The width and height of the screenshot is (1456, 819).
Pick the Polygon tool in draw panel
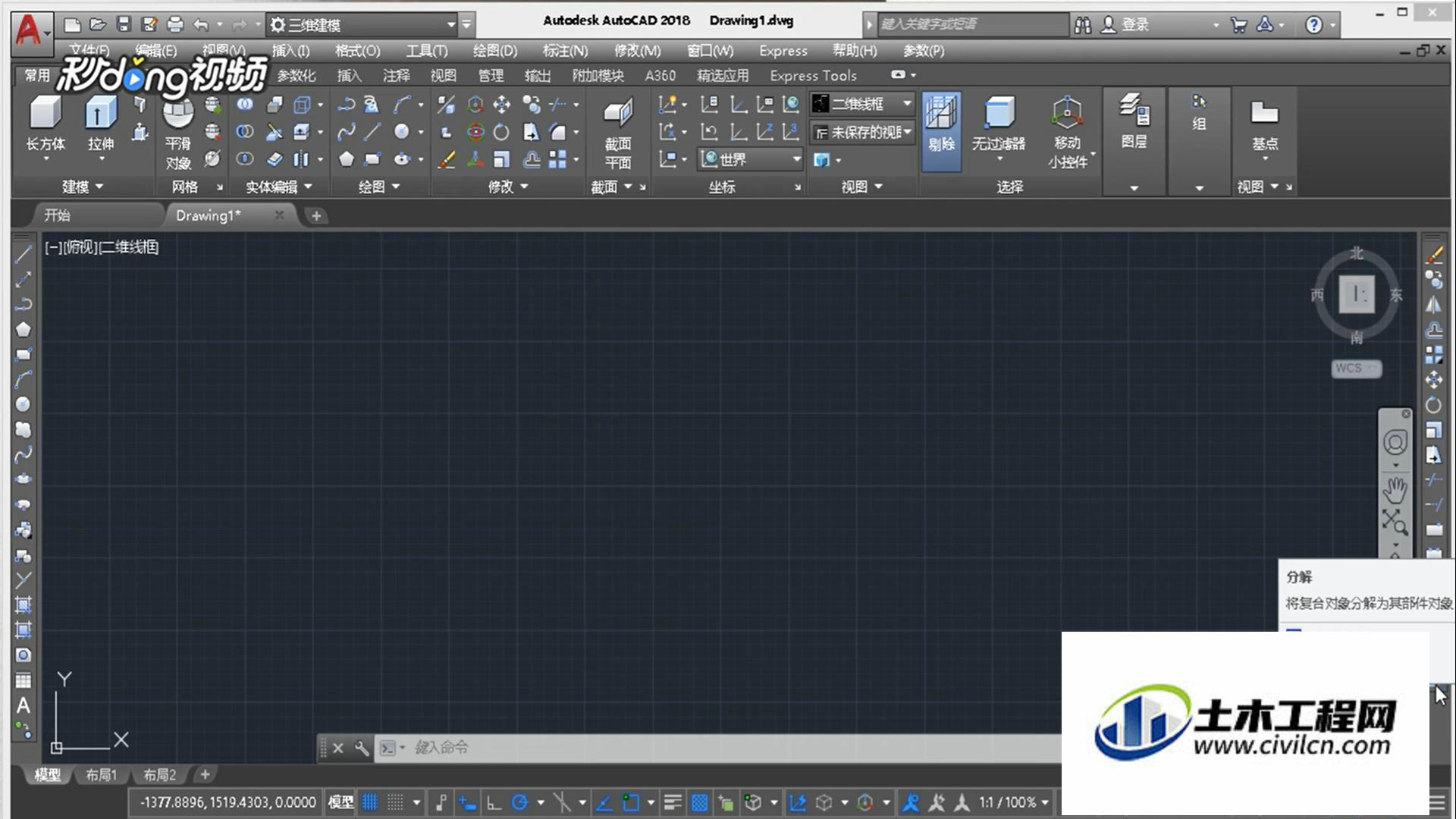tap(347, 159)
